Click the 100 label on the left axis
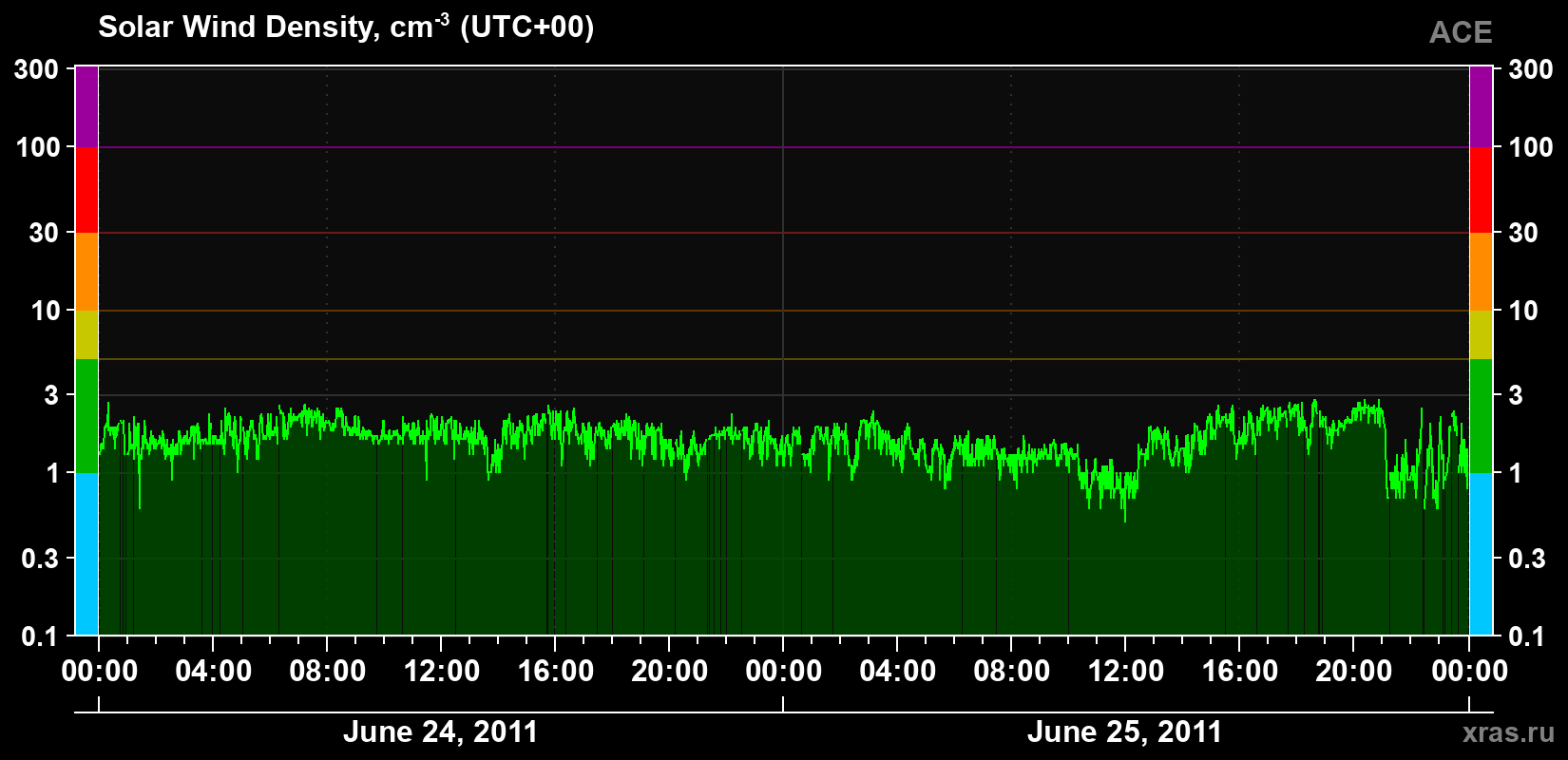1568x760 pixels. [x=37, y=147]
